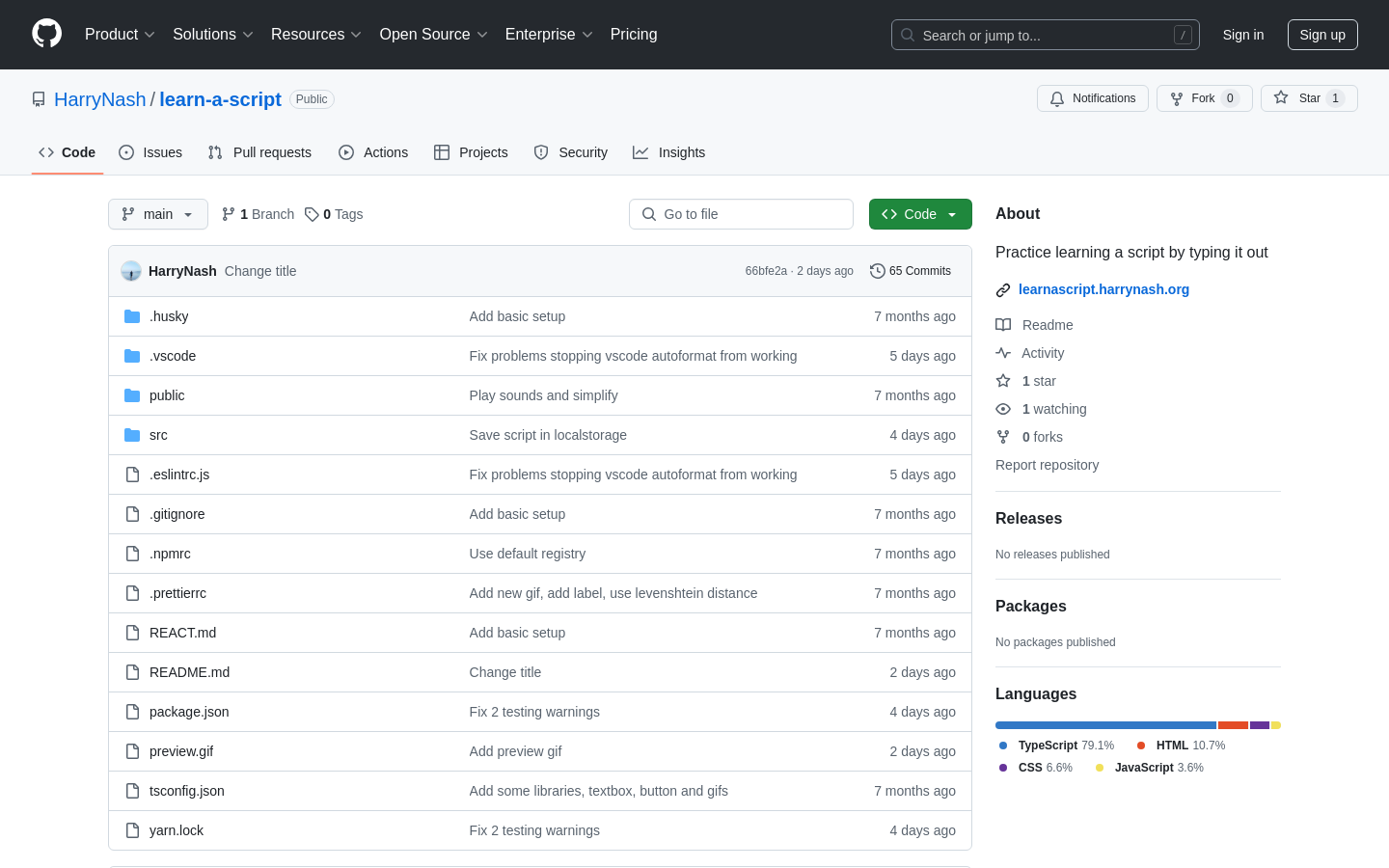This screenshot has height=868, width=1389.
Task: Open the .prettierrc file
Action: (x=177, y=593)
